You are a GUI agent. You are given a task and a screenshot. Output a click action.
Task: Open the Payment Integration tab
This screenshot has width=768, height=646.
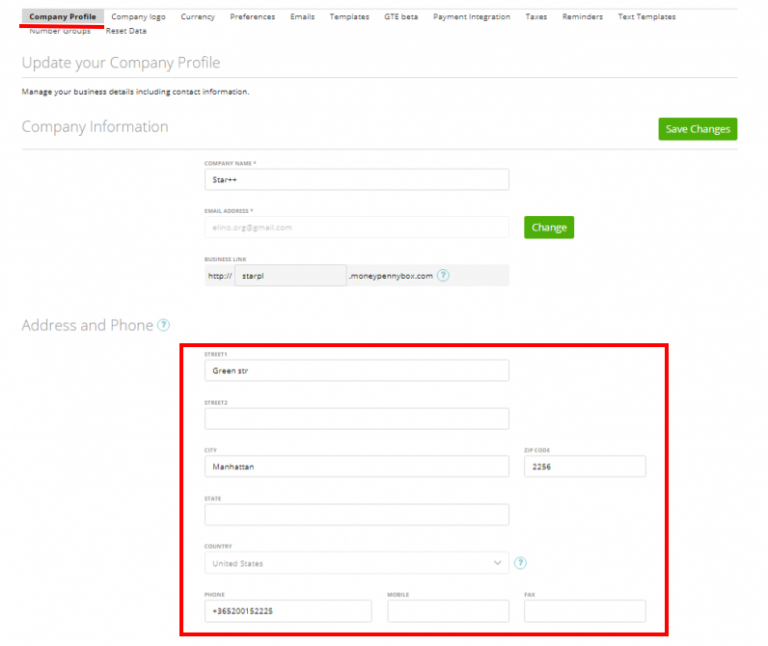471,16
